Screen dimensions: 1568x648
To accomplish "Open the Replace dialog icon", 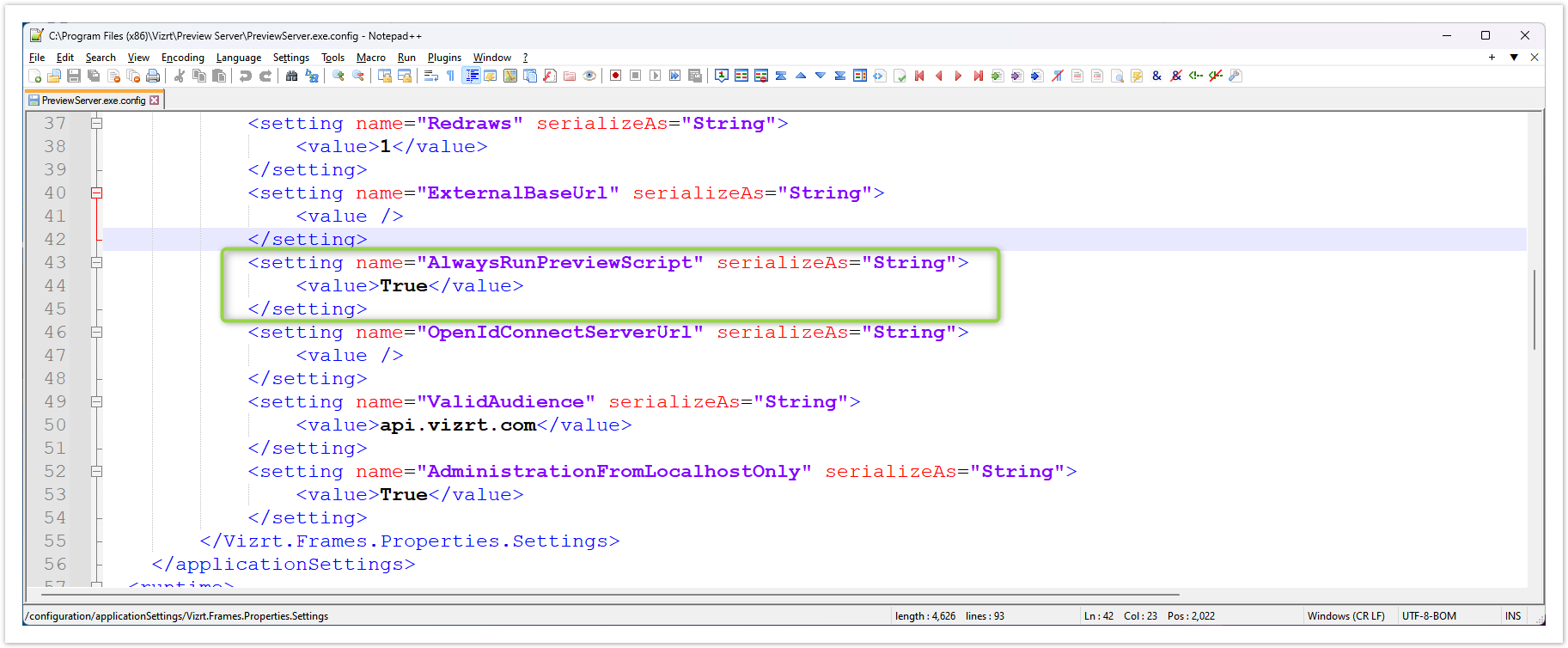I will pos(312,76).
